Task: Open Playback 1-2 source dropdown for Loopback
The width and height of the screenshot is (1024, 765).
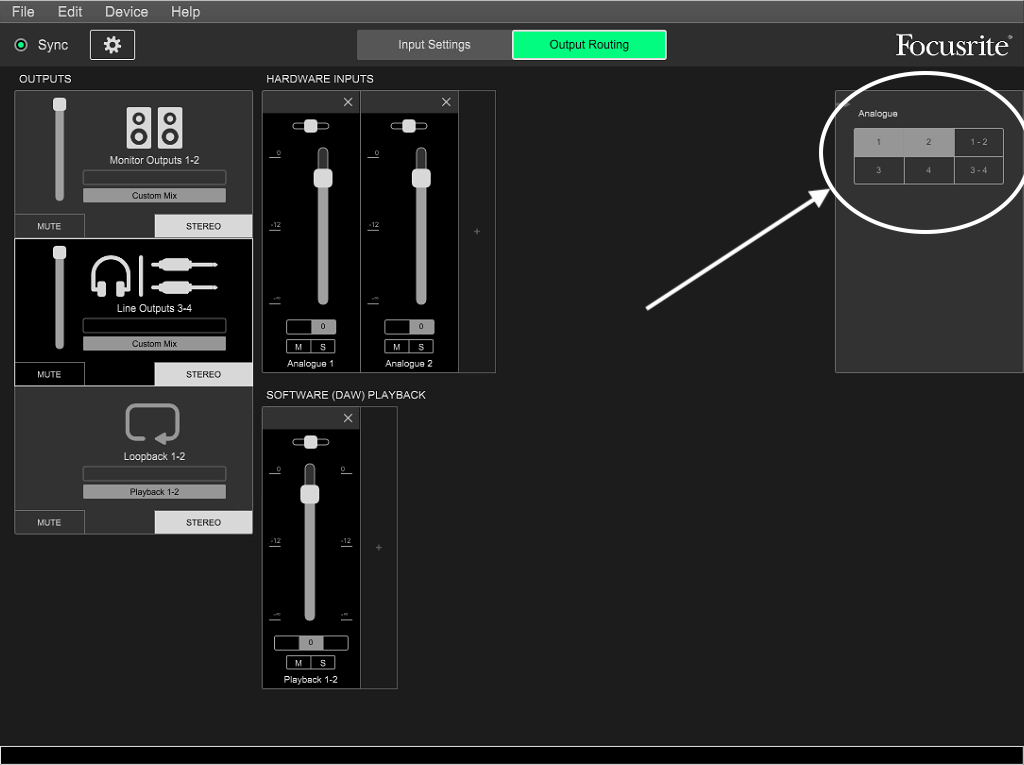Action: click(154, 492)
